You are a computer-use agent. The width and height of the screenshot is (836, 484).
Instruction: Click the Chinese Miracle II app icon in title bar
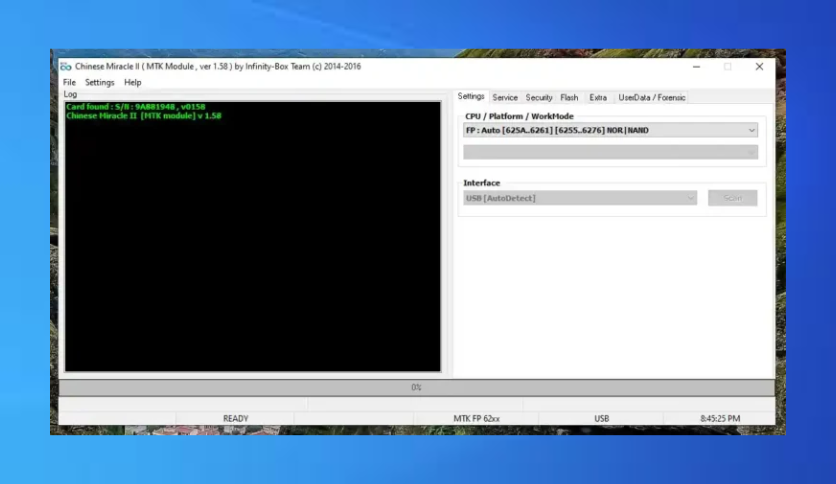point(66,67)
